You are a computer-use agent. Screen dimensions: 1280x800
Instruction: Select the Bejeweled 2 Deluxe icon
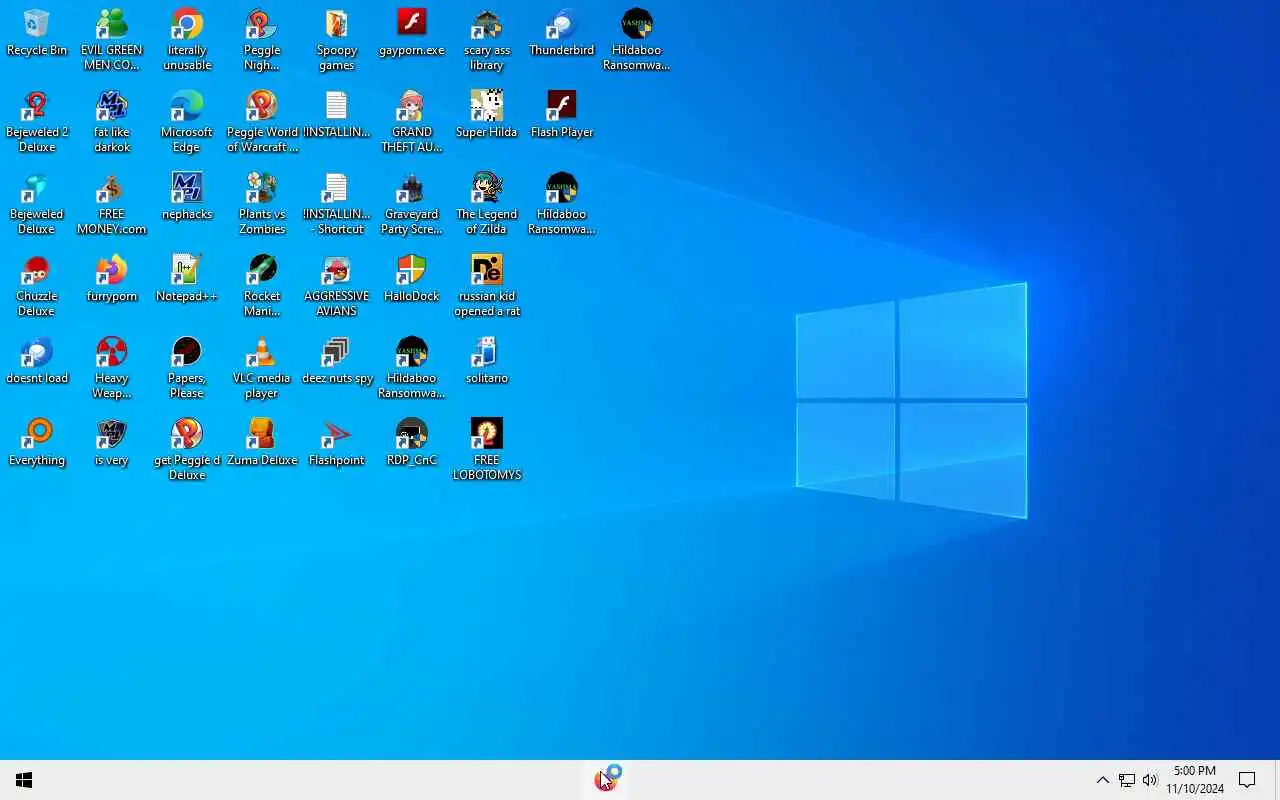pos(36,122)
